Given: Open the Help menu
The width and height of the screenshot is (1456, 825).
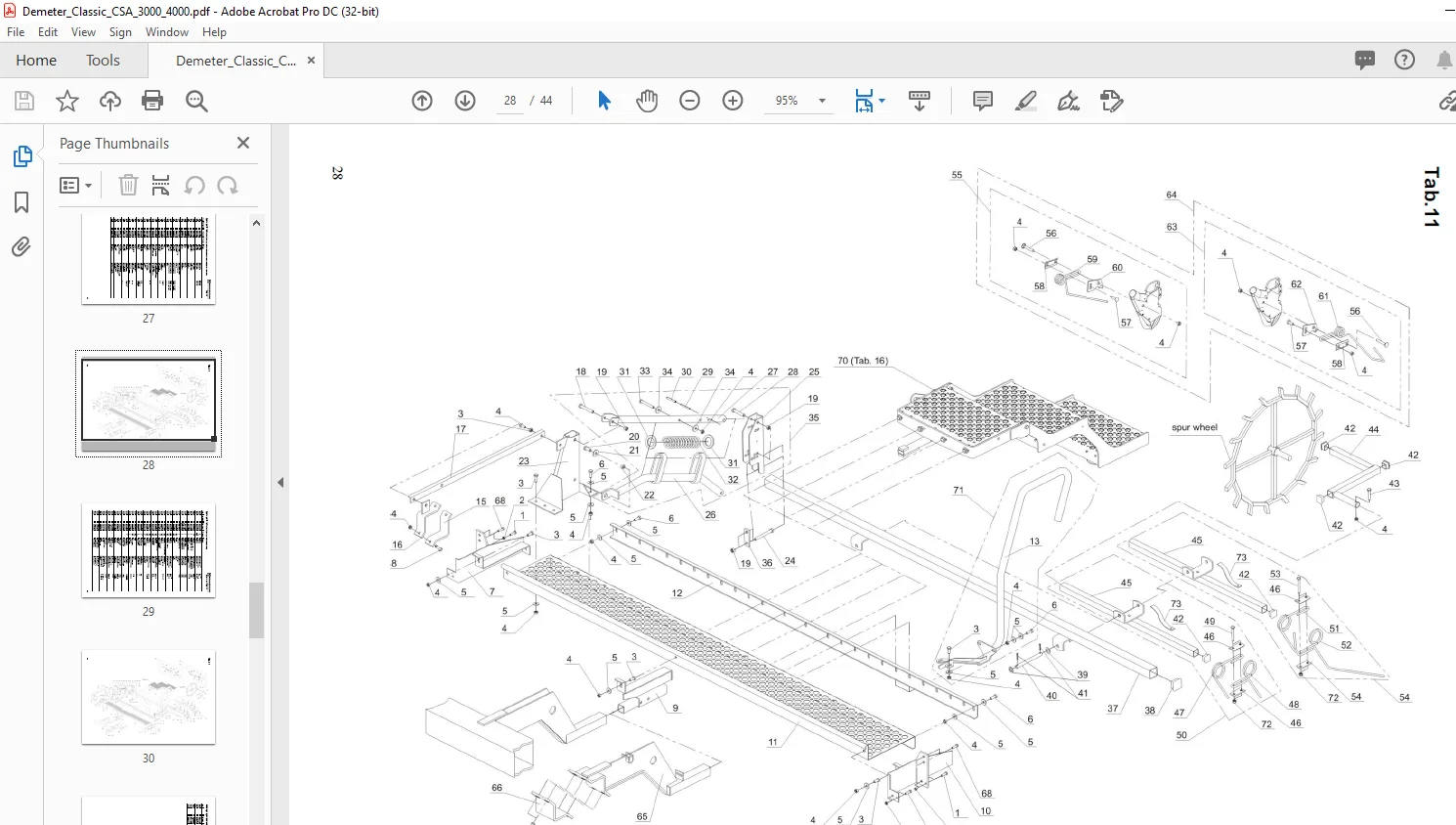Looking at the screenshot, I should pos(214,32).
